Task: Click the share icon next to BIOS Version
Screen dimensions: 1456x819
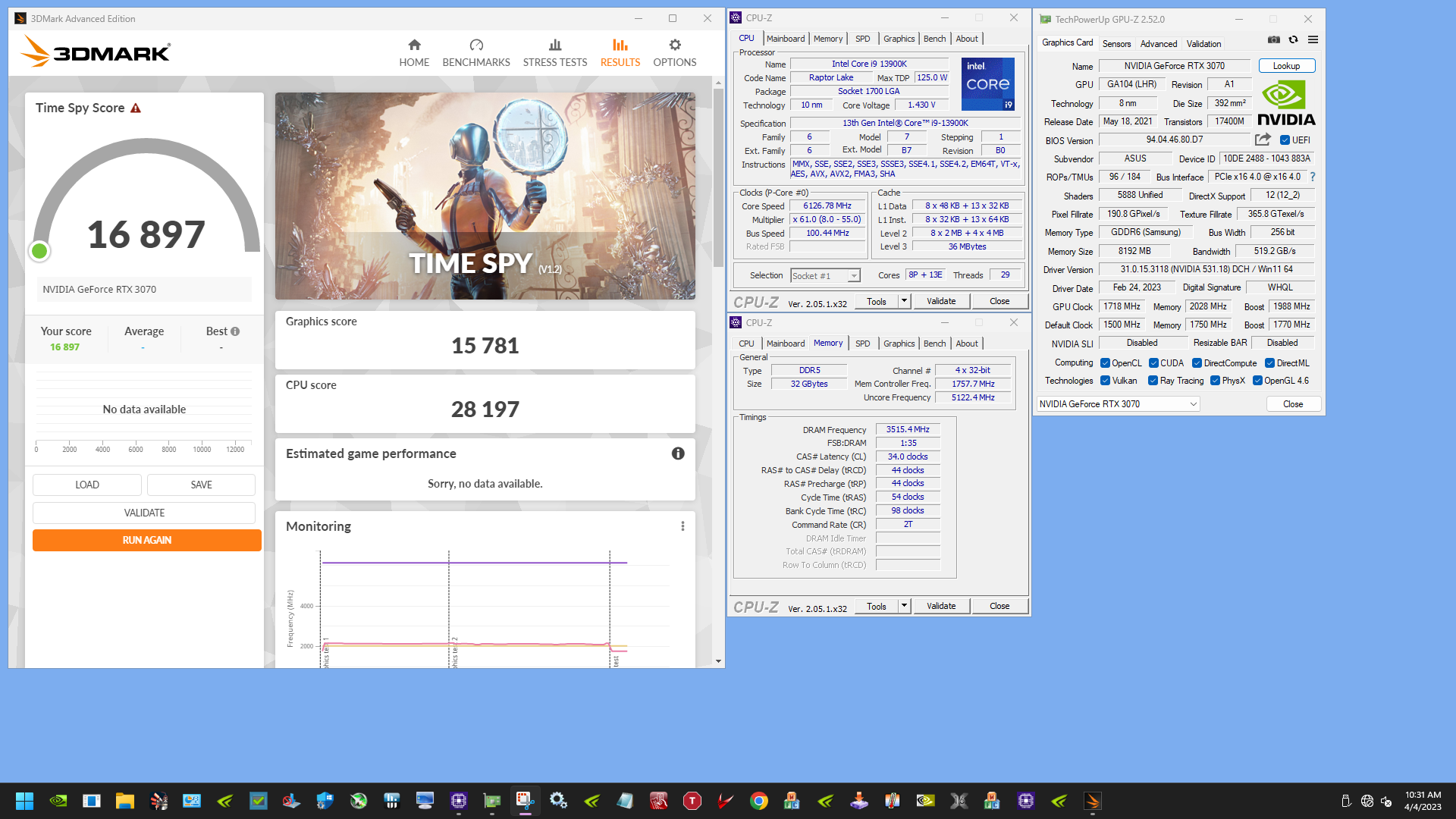Action: (1263, 140)
